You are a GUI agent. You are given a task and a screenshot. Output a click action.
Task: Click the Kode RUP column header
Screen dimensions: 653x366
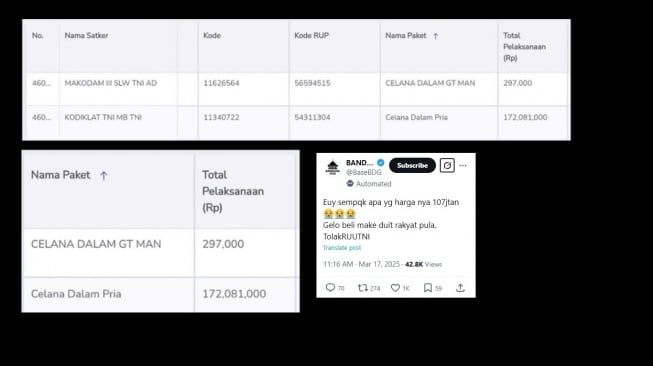[312, 35]
